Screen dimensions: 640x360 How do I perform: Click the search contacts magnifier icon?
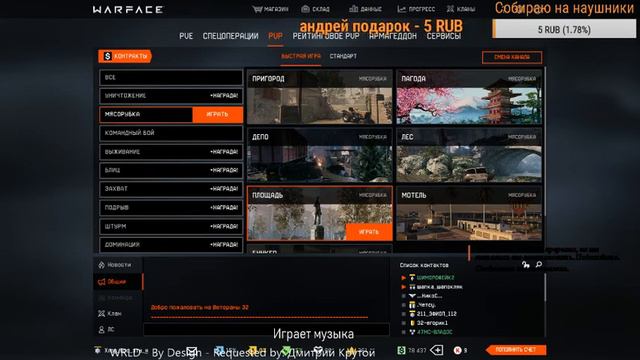[x=539, y=265]
